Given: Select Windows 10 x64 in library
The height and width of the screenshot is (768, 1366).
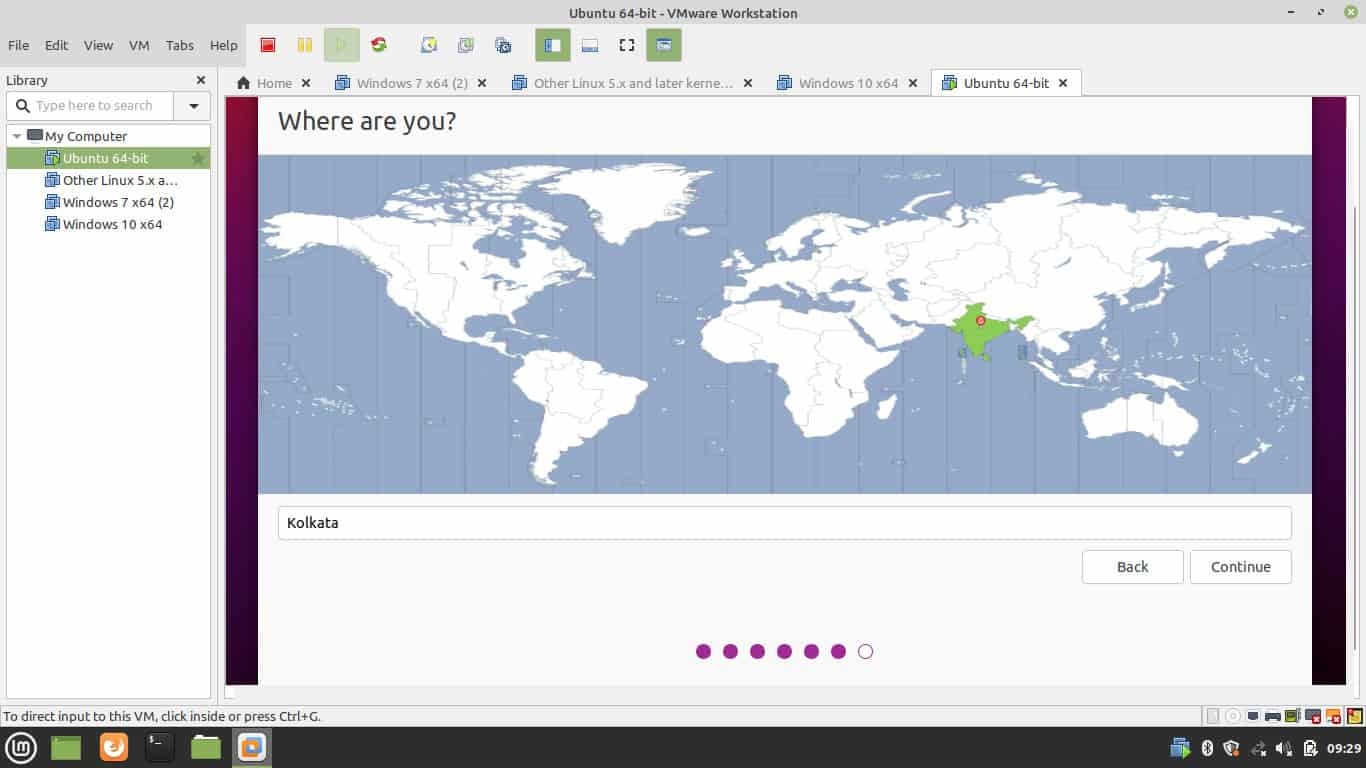Looking at the screenshot, I should [x=108, y=224].
